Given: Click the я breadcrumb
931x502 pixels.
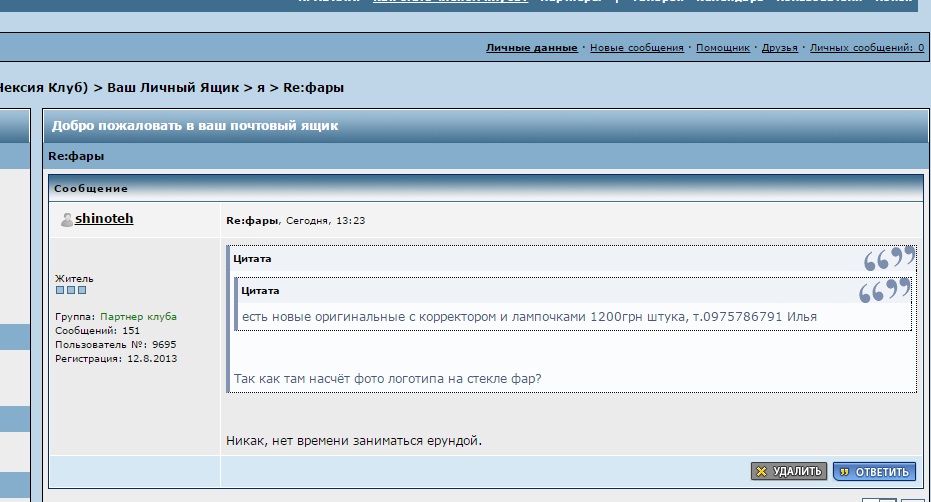Looking at the screenshot, I should tap(261, 88).
